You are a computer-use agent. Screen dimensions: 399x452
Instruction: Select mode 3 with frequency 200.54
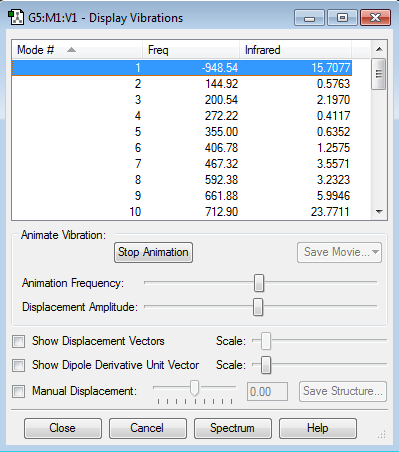tap(182, 100)
